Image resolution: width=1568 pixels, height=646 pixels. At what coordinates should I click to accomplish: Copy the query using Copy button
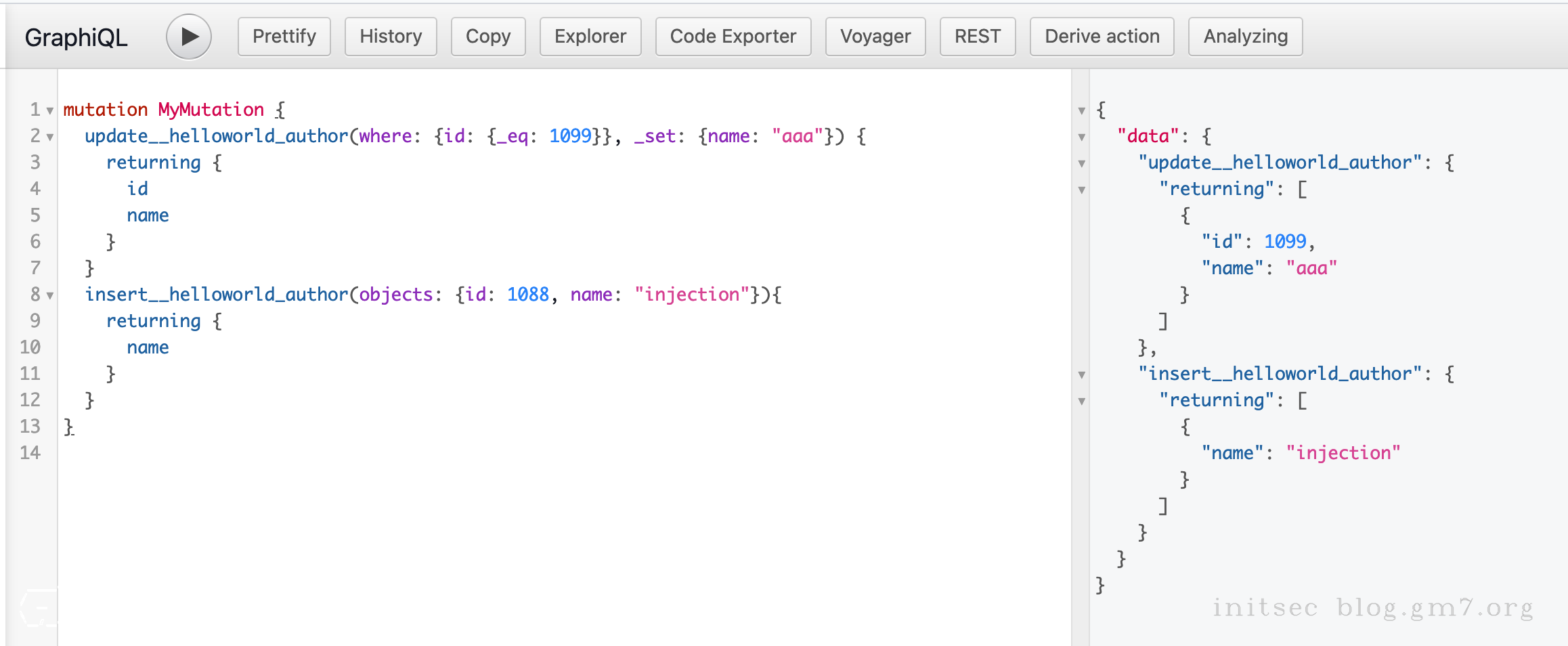coord(488,37)
